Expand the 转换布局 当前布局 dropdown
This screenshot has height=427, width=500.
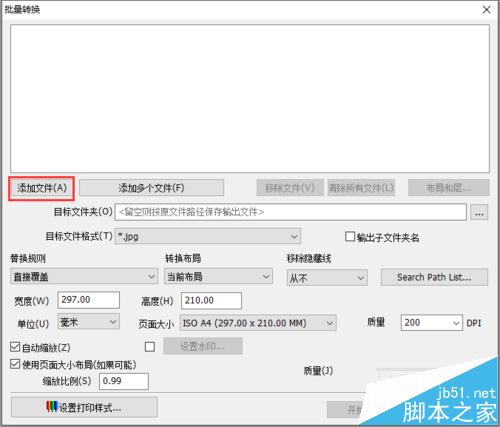[218, 276]
